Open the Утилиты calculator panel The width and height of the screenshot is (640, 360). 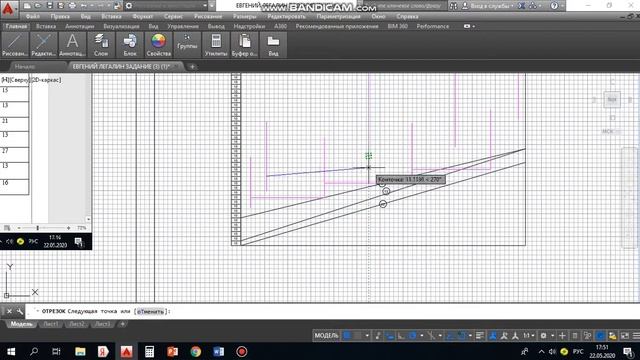point(216,44)
